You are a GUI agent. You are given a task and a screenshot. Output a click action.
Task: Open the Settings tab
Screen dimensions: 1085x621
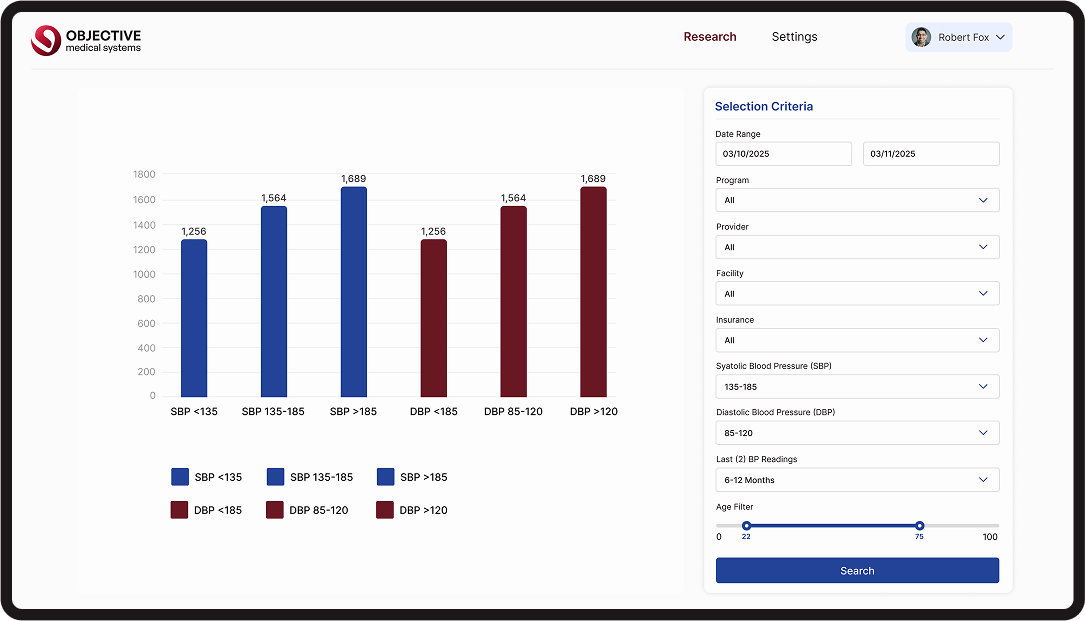tap(794, 37)
